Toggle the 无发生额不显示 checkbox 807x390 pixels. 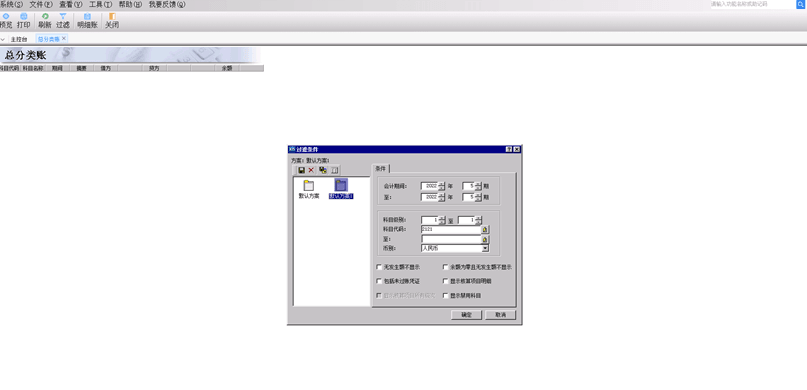(379, 267)
